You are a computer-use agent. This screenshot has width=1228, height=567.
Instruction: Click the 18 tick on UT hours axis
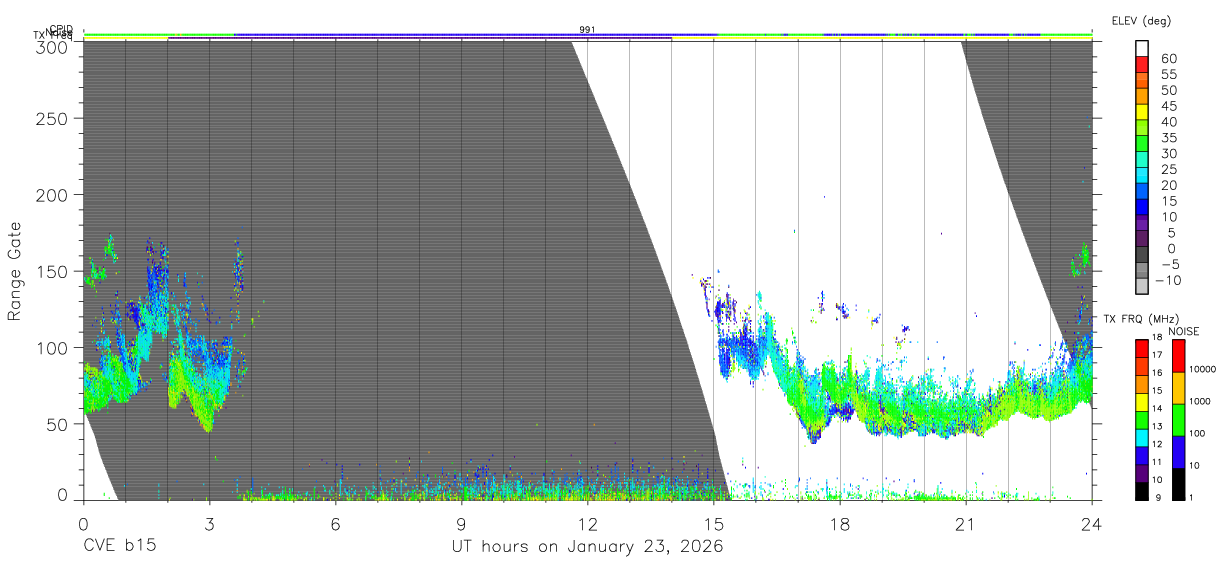[x=839, y=523]
